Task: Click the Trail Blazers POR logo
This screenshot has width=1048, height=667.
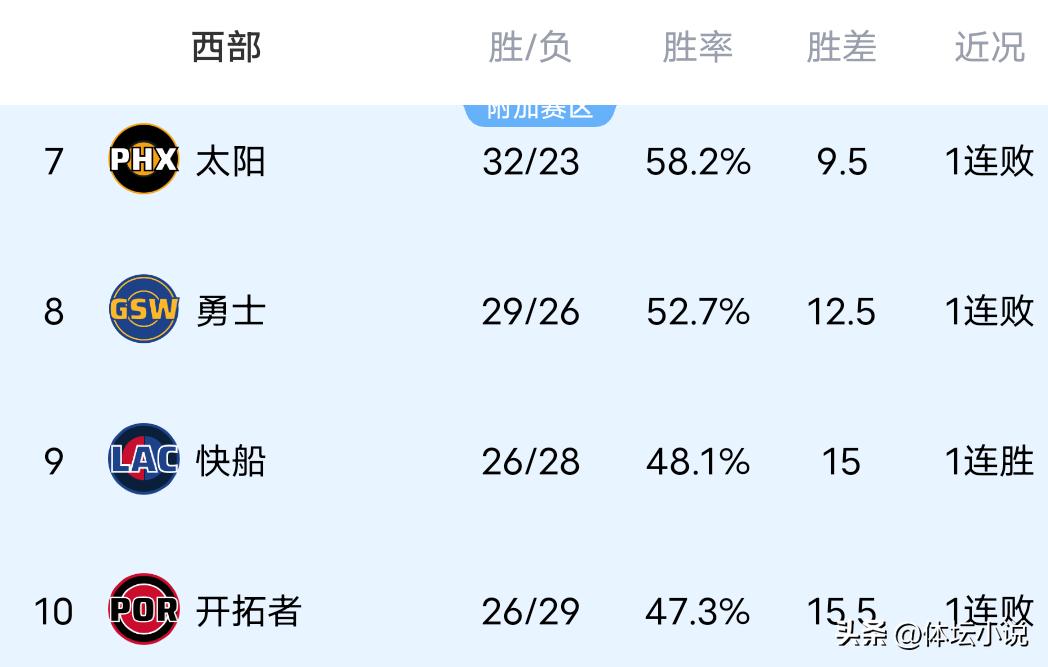Action: tap(143, 609)
